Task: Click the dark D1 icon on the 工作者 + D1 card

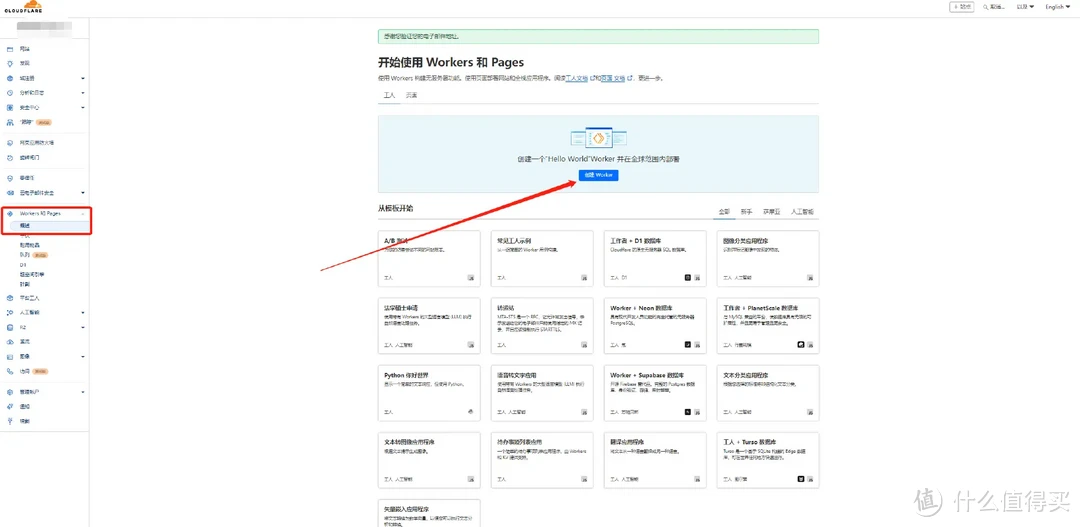Action: coord(687,277)
